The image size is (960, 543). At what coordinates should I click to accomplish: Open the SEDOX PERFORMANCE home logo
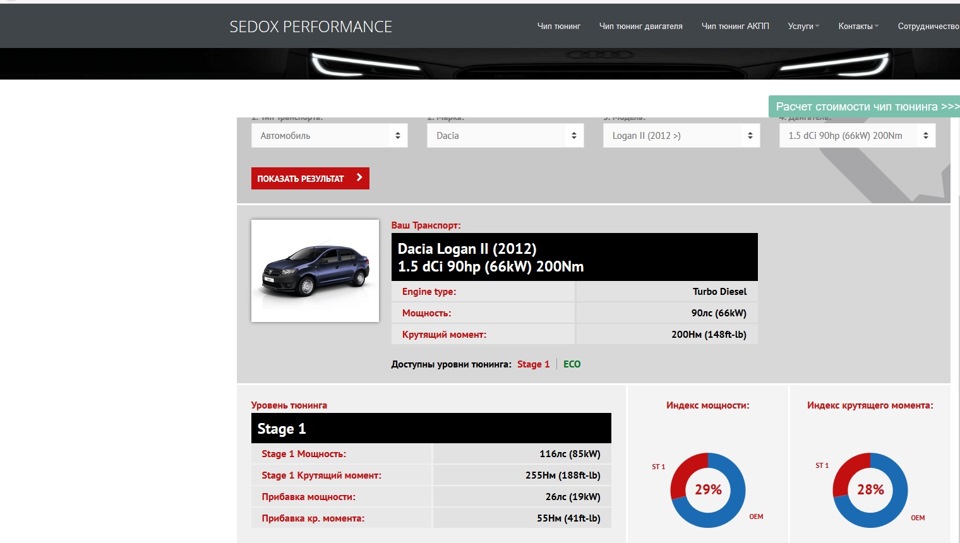[310, 26]
